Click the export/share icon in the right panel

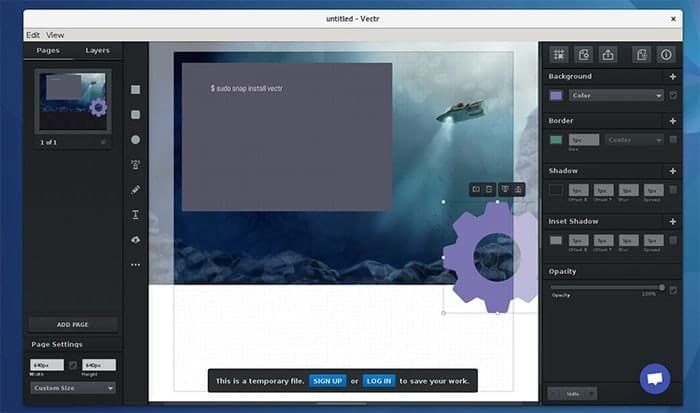[608, 54]
